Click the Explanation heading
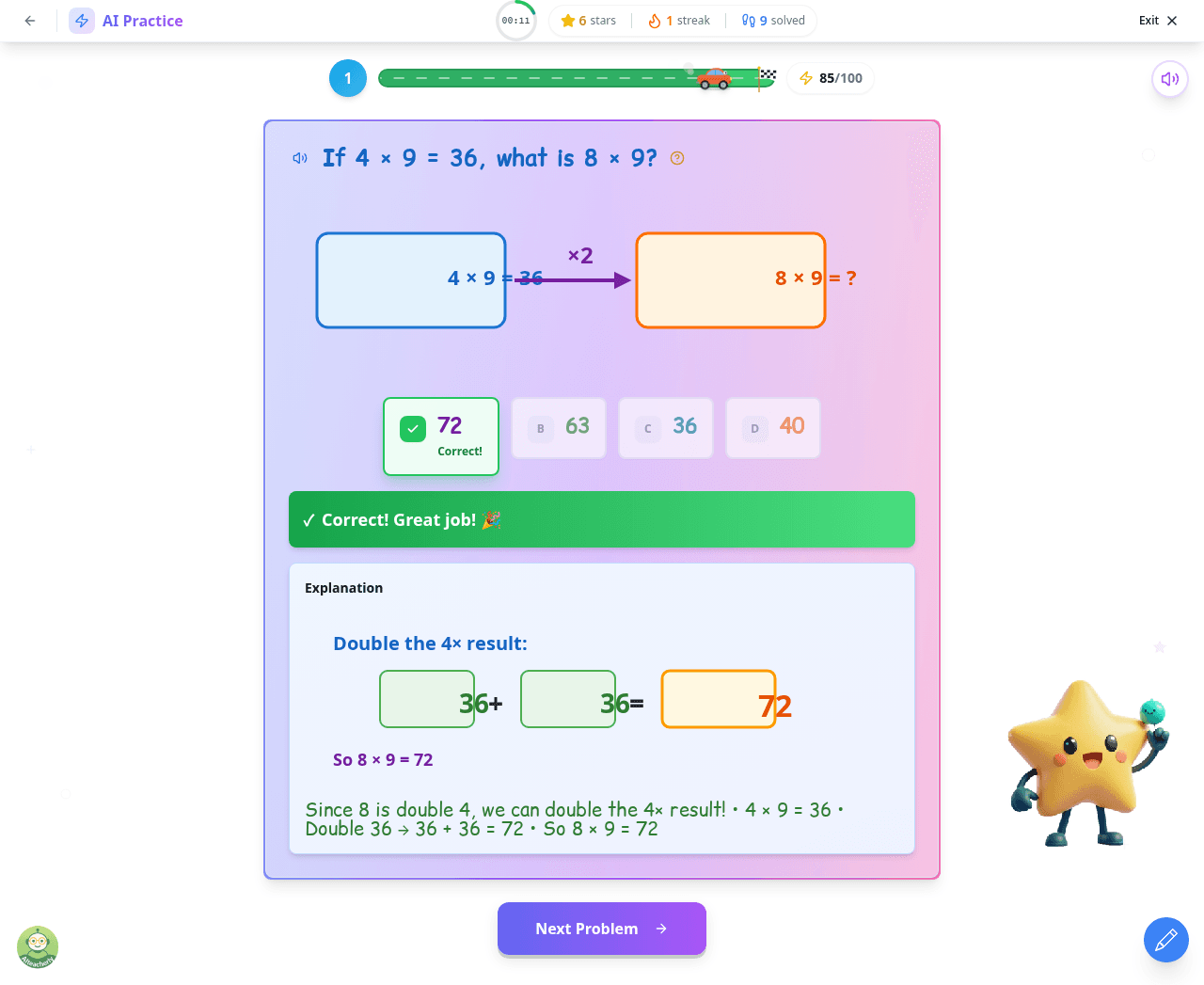 click(343, 588)
